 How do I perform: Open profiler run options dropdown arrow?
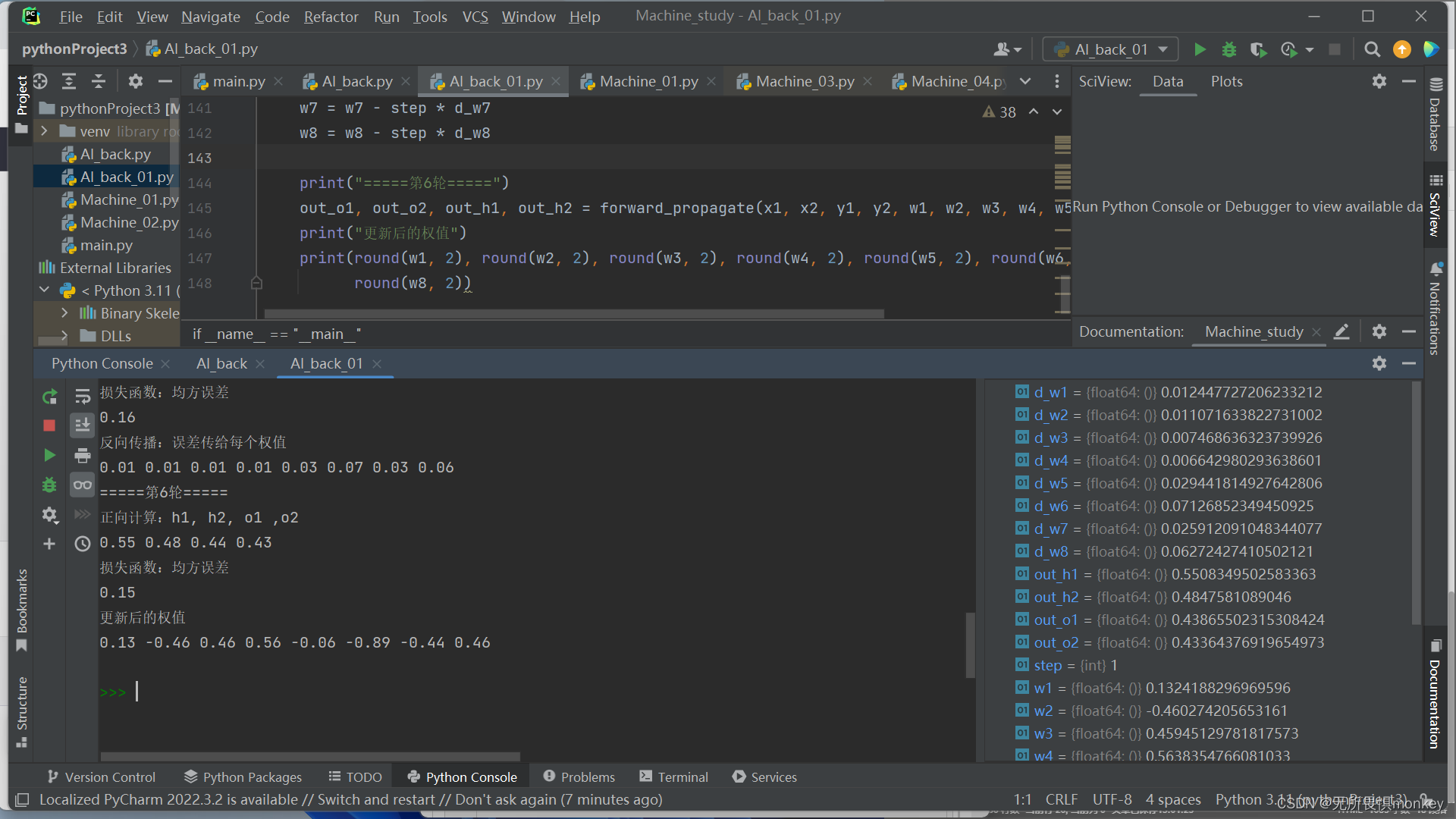(1310, 49)
